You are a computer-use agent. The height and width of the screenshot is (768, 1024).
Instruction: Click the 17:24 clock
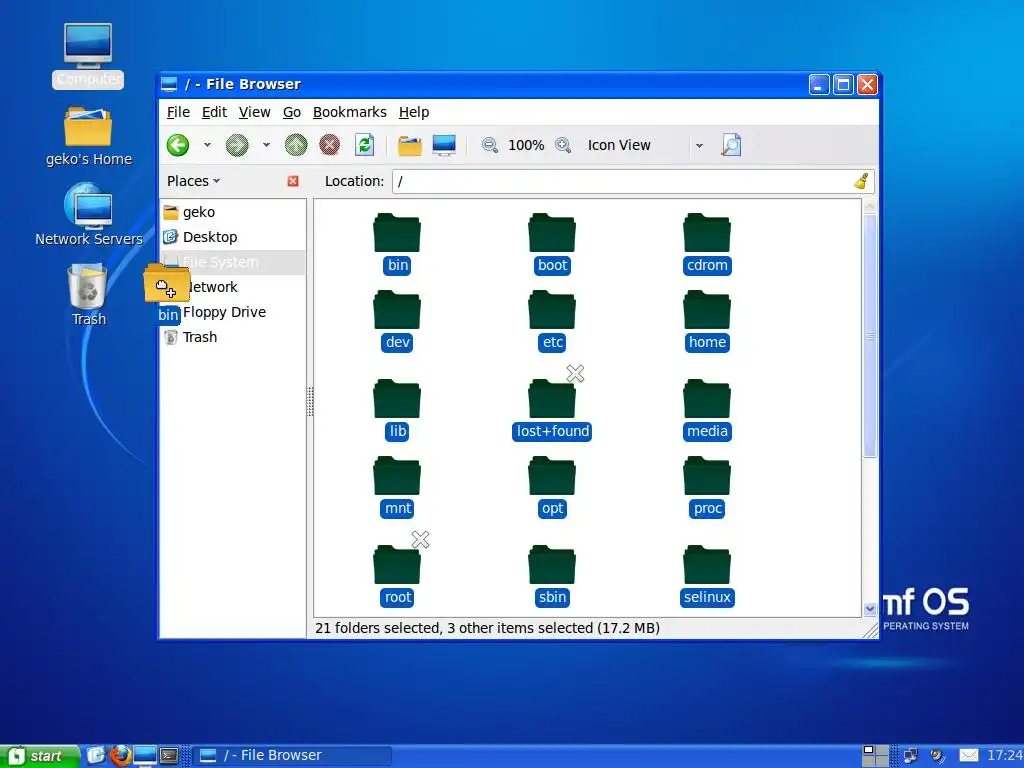pos(1004,756)
